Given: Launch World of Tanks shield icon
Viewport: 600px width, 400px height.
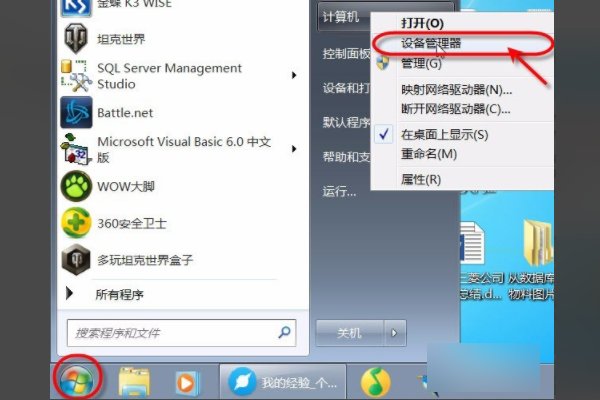Looking at the screenshot, I should tap(76, 38).
